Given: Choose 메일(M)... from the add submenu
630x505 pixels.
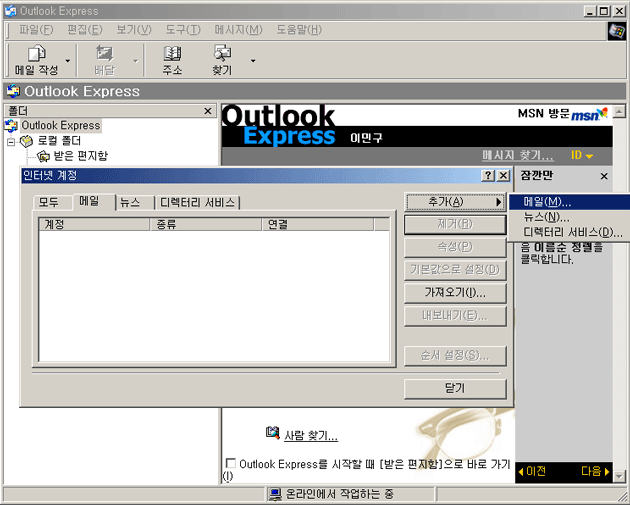Looking at the screenshot, I should coord(569,202).
